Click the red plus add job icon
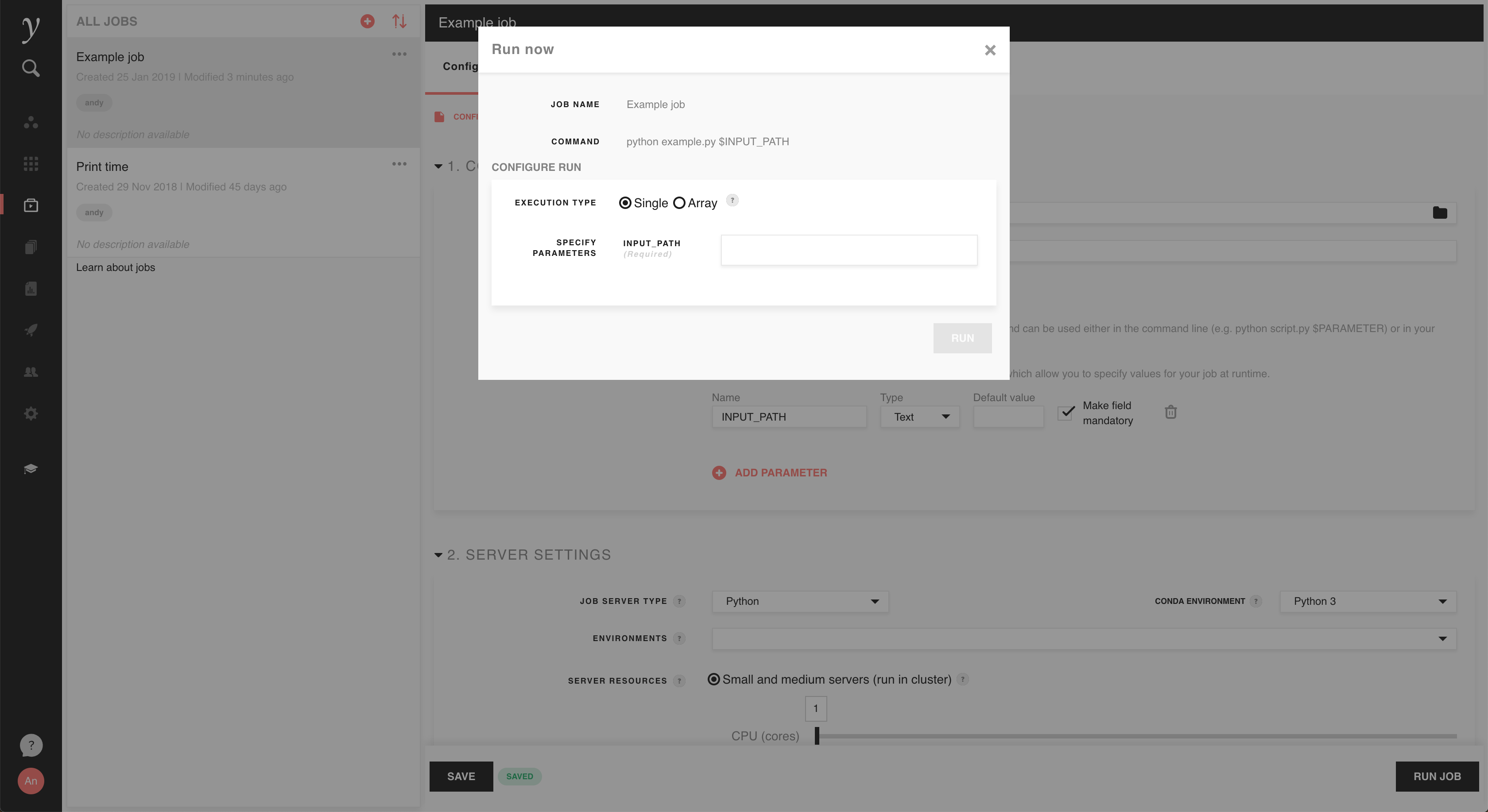The height and width of the screenshot is (812, 1488). point(368,21)
